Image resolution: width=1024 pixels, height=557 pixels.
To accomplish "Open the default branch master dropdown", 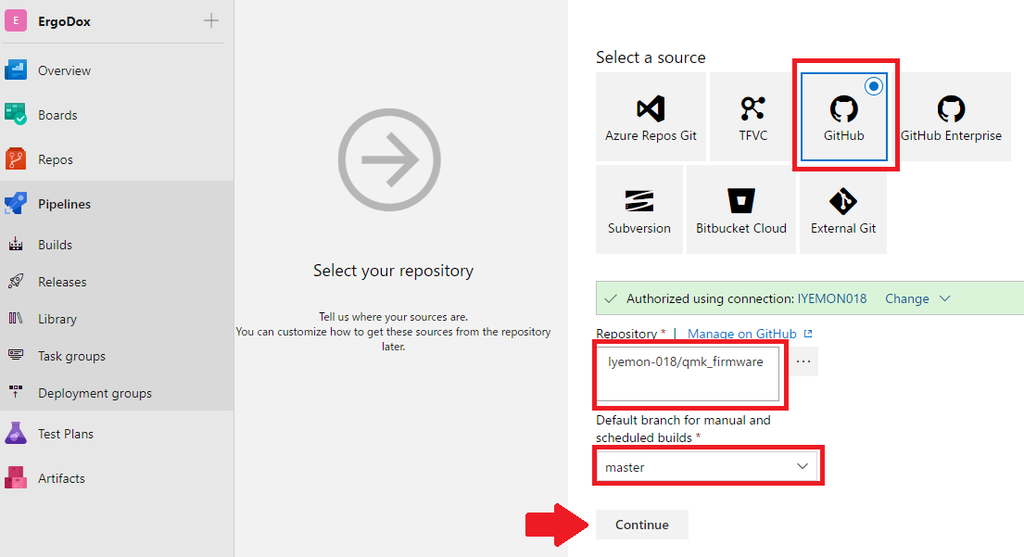I will tap(707, 467).
